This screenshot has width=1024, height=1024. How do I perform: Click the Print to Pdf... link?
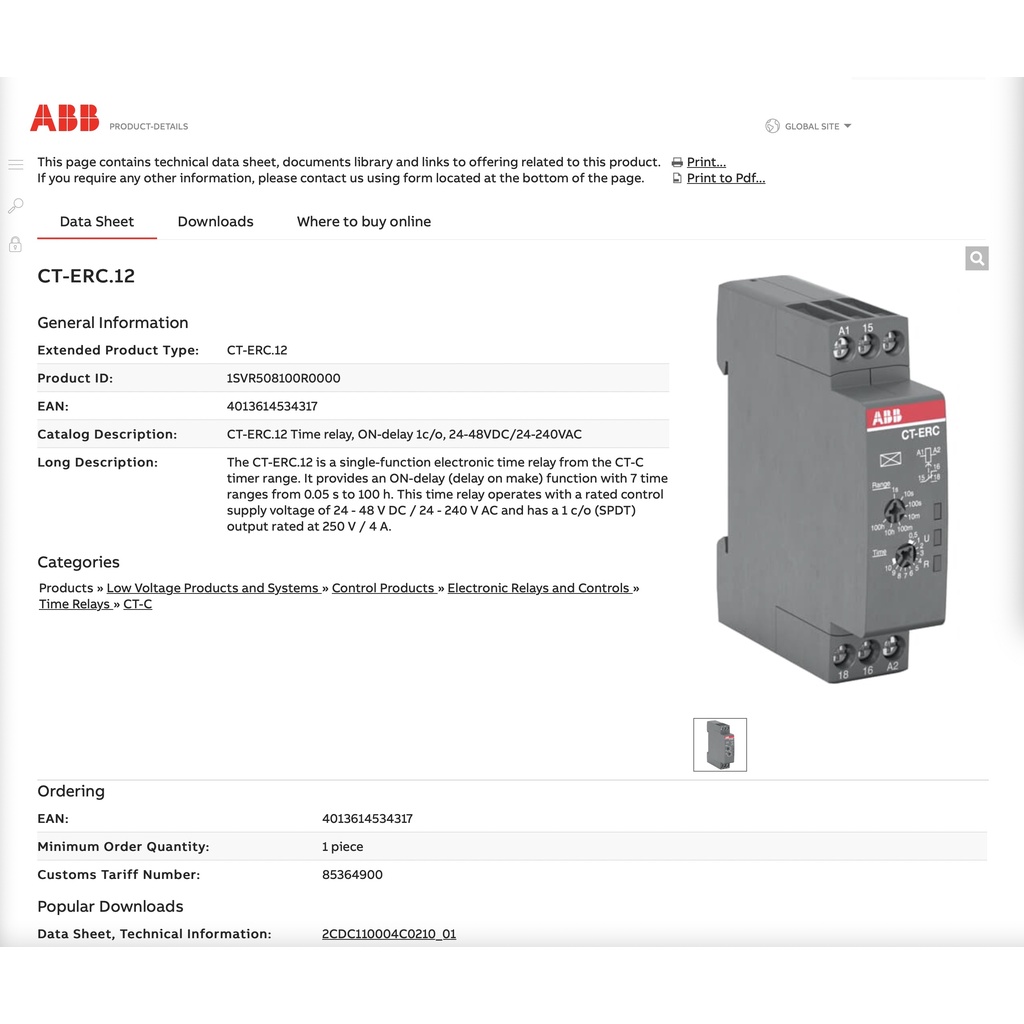tap(725, 178)
